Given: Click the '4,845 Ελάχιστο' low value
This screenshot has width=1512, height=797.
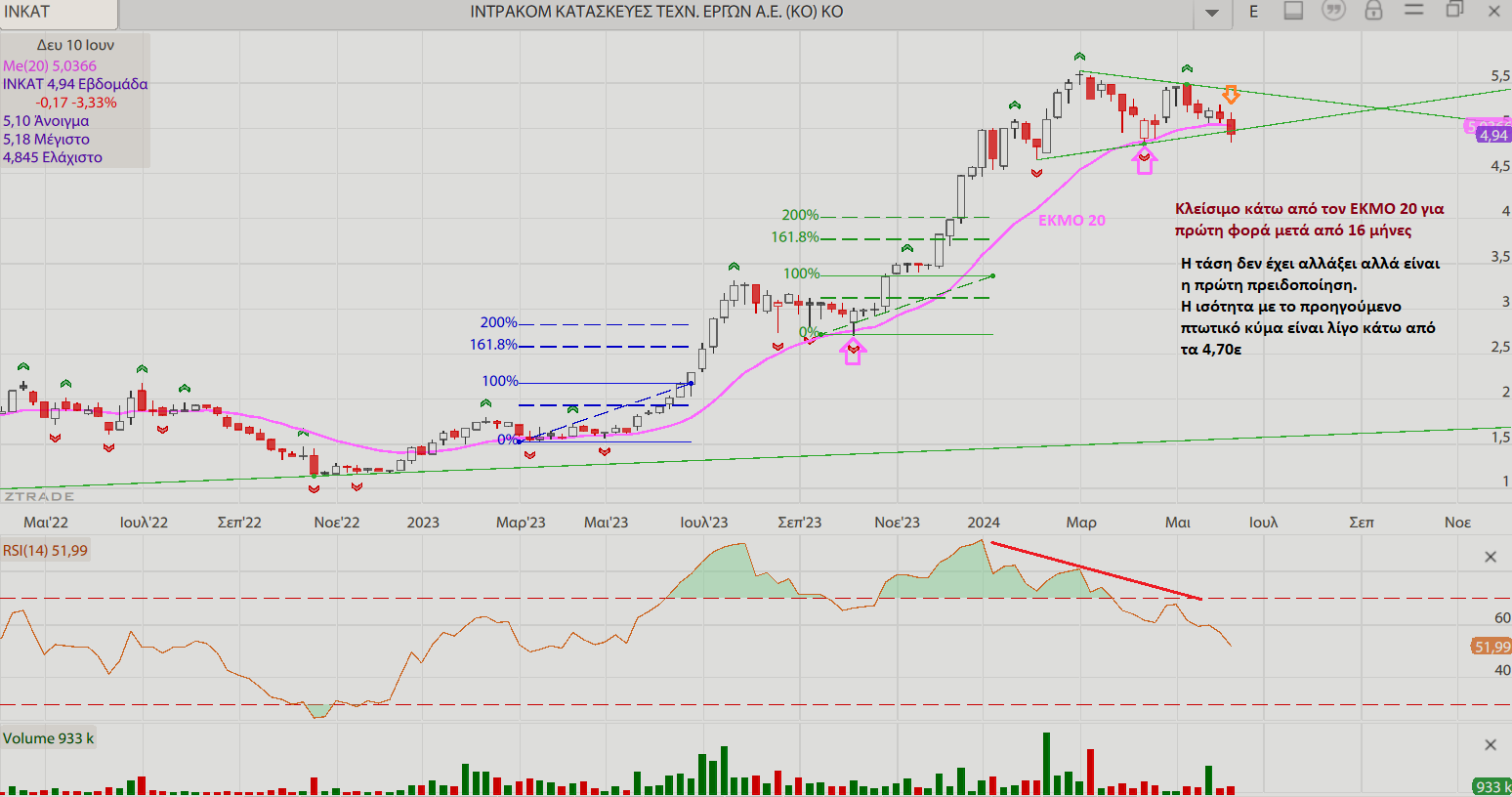Looking at the screenshot, I should point(52,157).
